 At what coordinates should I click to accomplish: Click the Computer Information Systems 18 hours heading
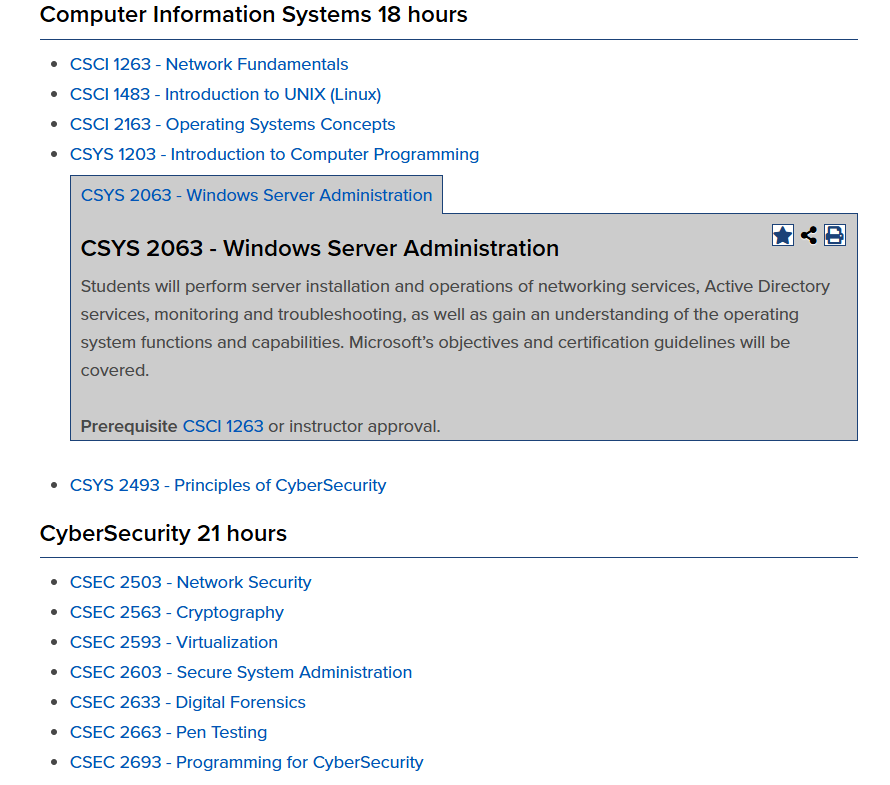253,15
